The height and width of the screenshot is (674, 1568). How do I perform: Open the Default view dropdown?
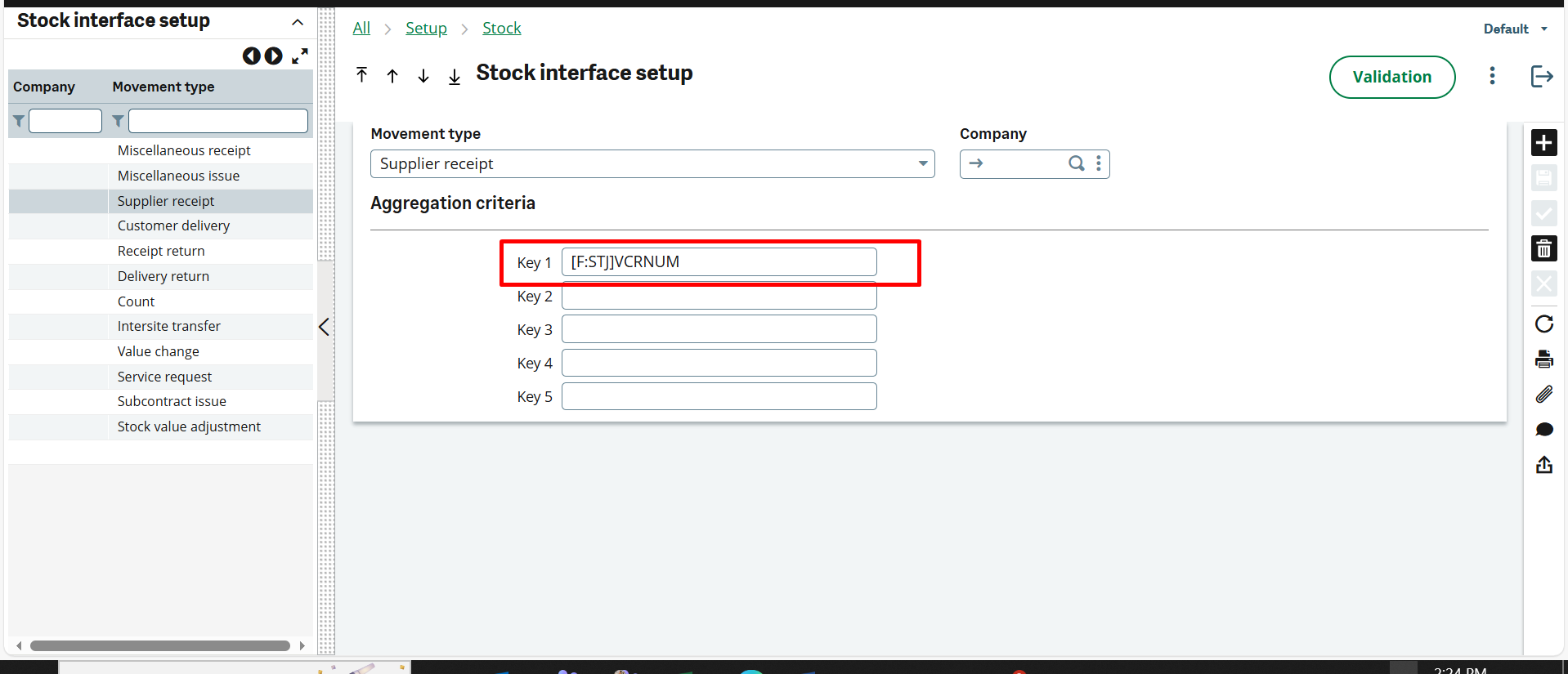click(x=1515, y=29)
